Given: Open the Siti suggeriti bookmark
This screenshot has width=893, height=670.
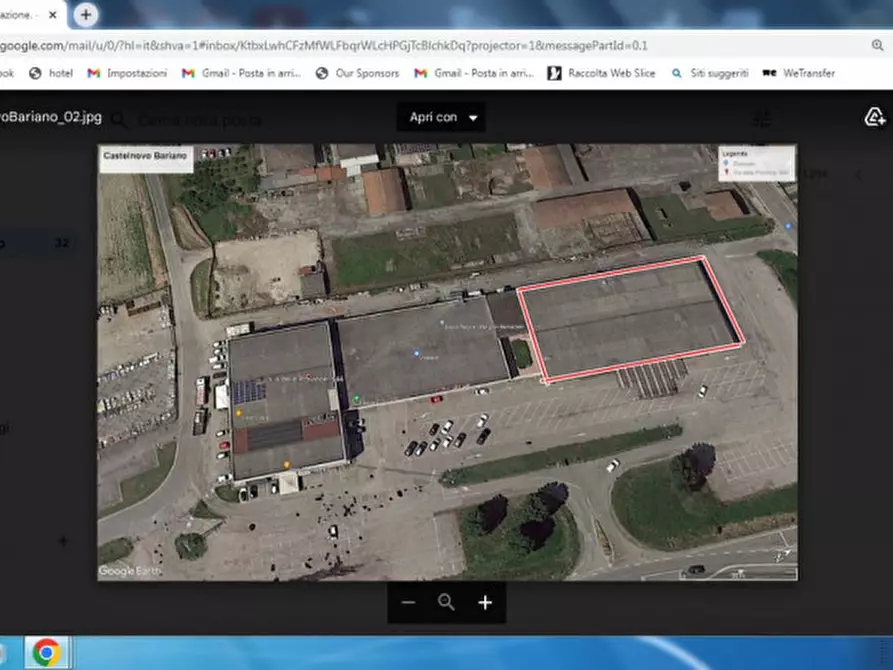Looking at the screenshot, I should 710,73.
